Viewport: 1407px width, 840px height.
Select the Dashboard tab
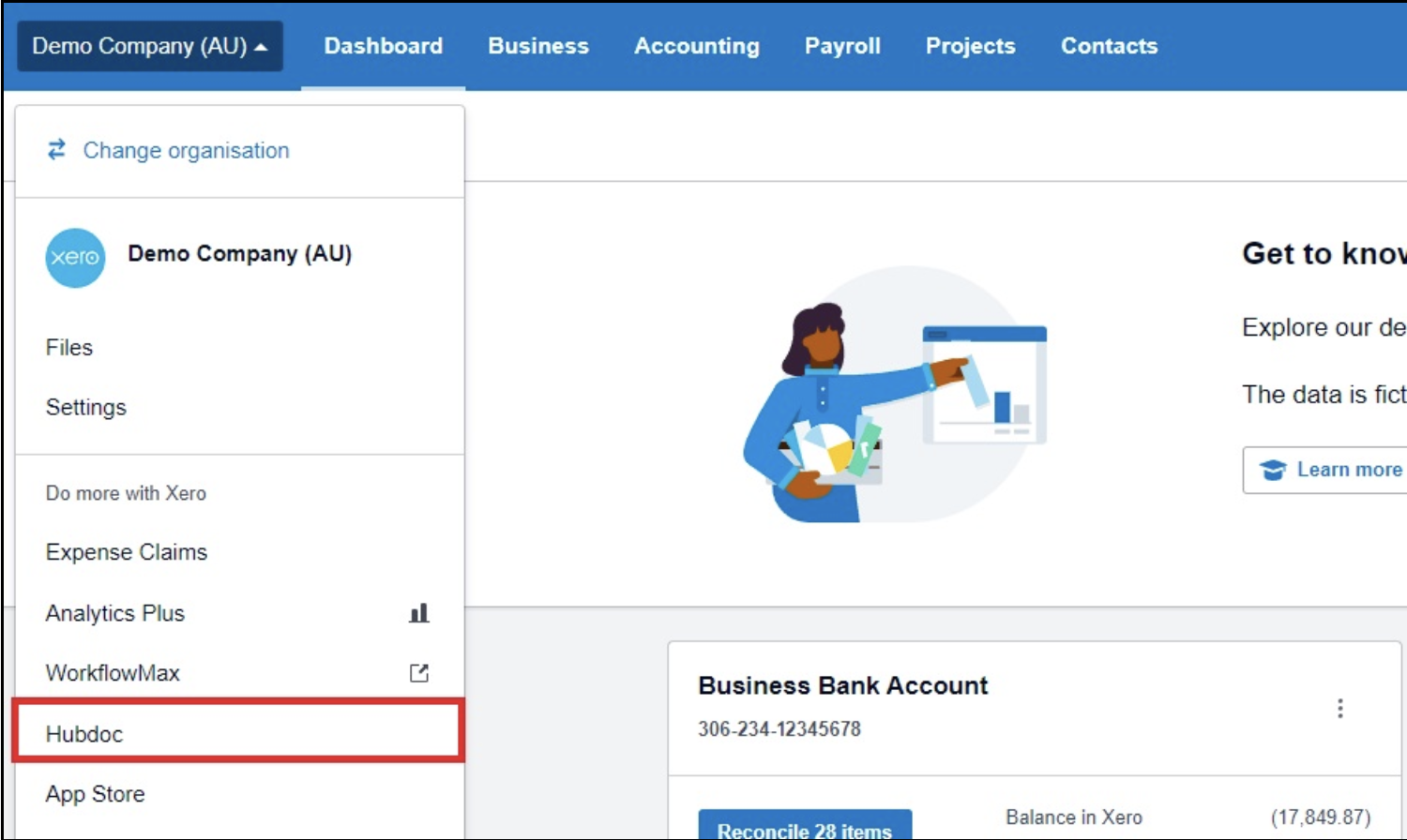383,45
